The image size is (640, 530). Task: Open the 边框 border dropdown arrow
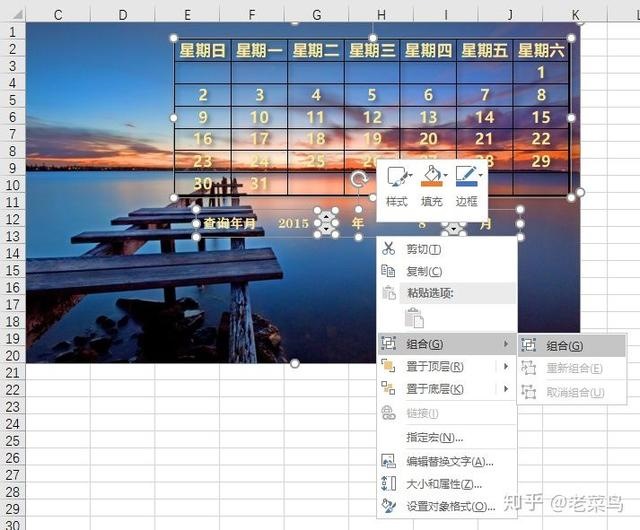point(480,175)
